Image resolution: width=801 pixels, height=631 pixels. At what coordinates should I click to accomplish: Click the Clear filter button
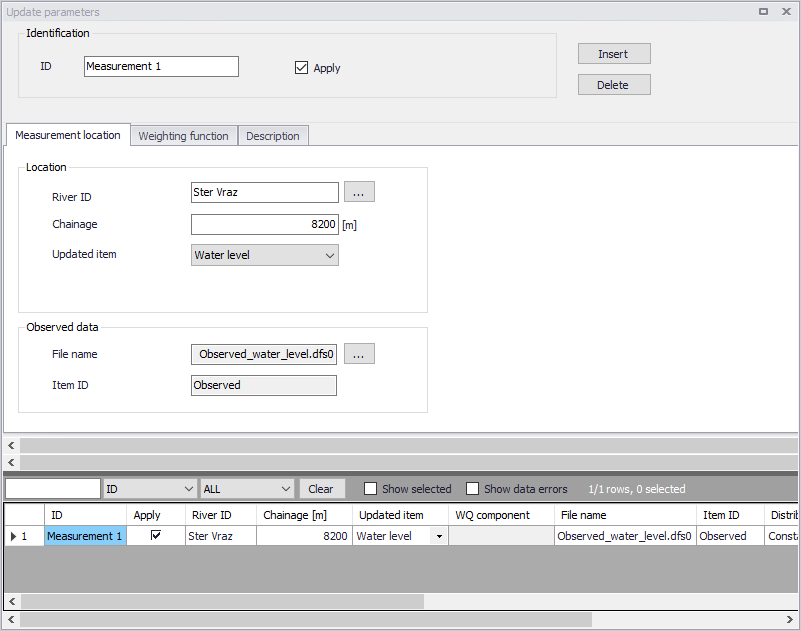[x=322, y=489]
